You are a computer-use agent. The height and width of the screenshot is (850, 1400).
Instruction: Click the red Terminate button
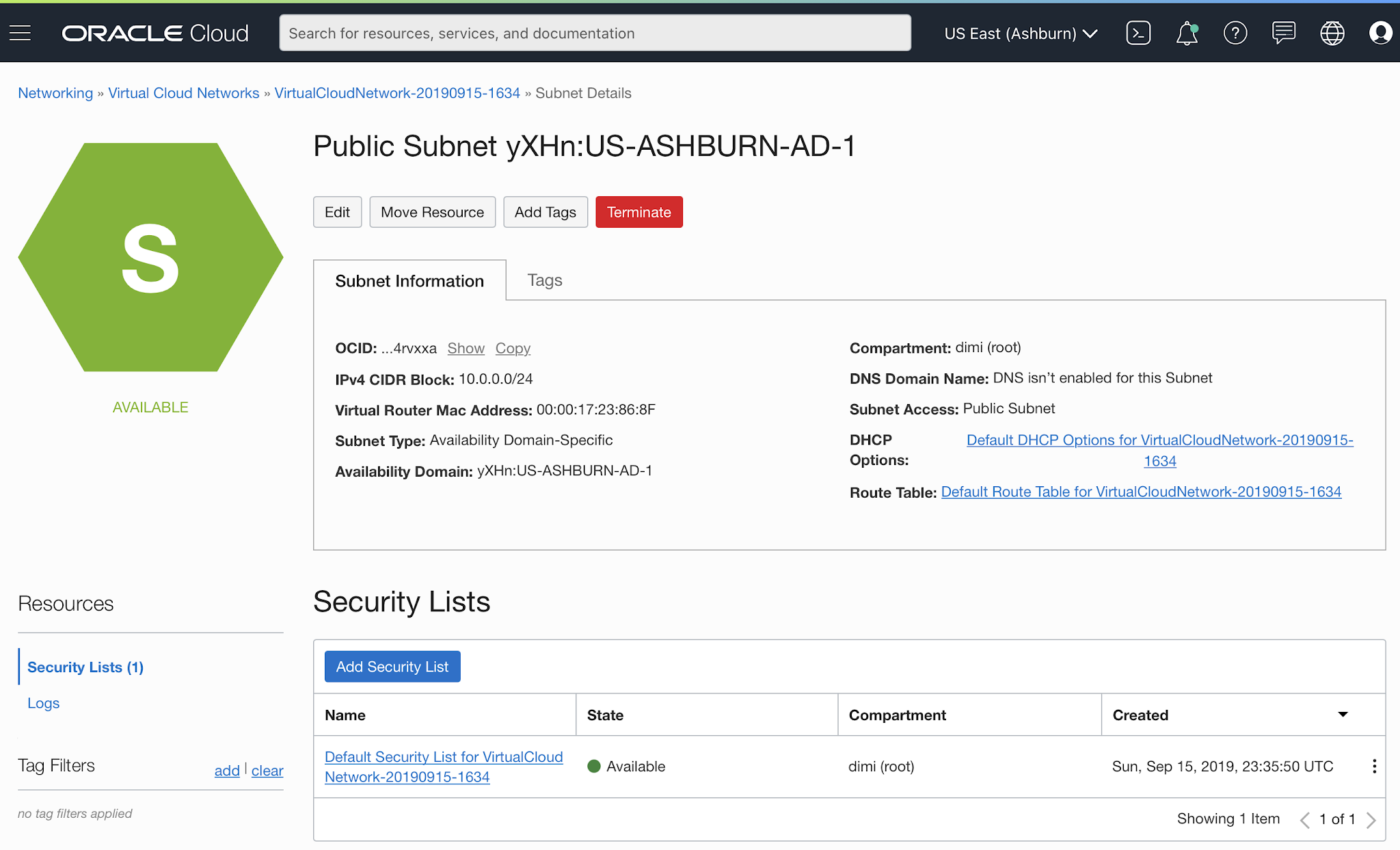(x=638, y=212)
